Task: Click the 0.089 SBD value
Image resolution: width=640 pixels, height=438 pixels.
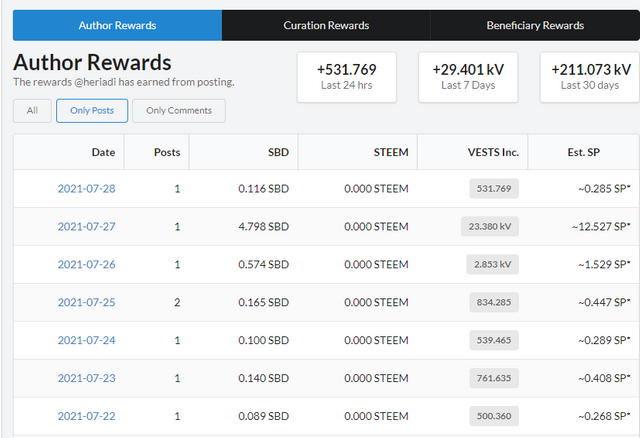Action: pos(264,416)
